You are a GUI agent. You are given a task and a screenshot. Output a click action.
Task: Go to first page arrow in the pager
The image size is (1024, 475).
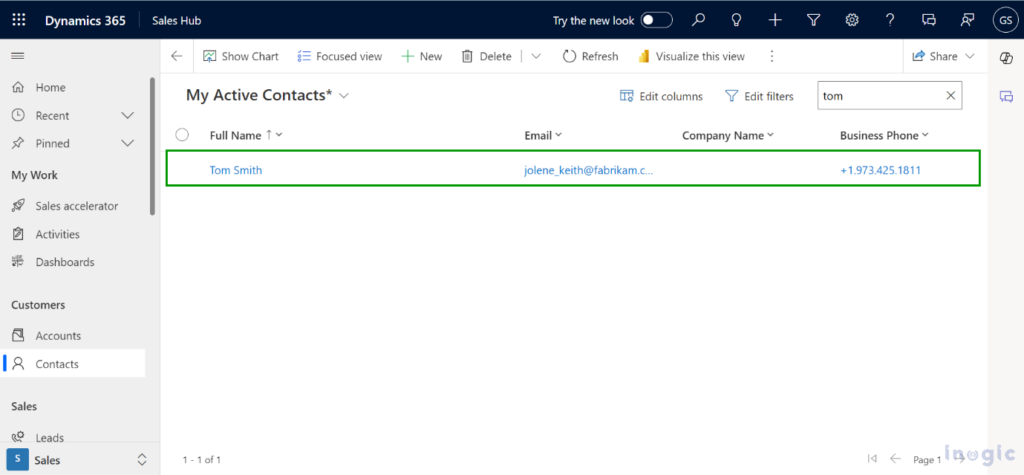(871, 459)
